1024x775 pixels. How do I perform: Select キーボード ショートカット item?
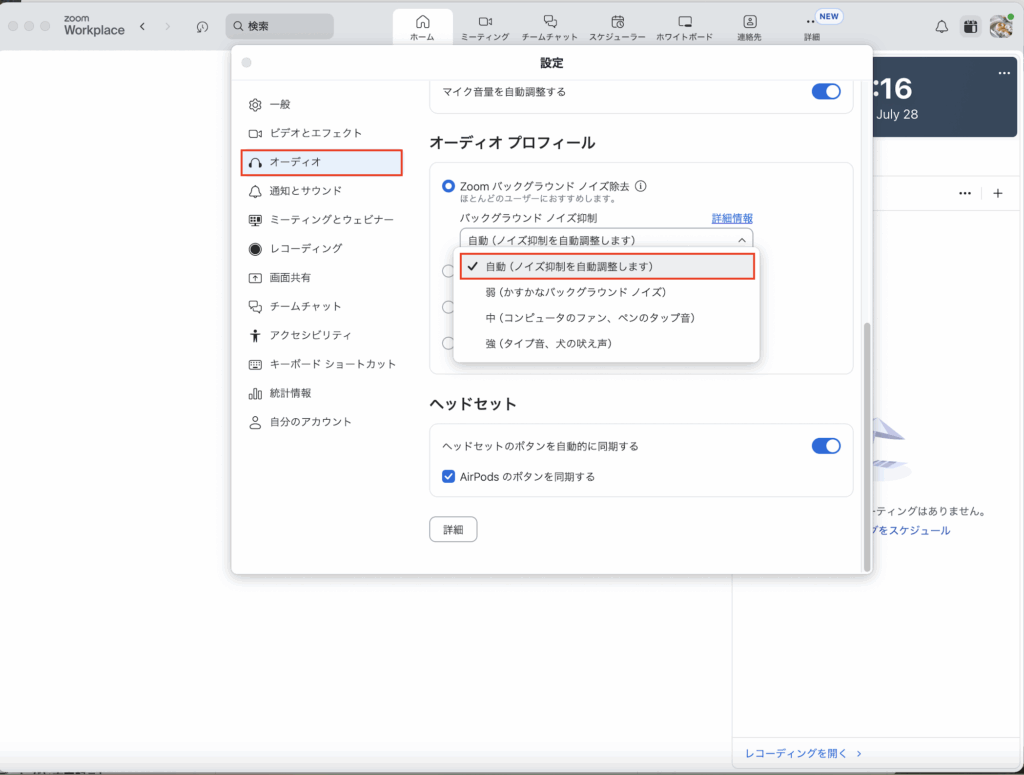321,364
